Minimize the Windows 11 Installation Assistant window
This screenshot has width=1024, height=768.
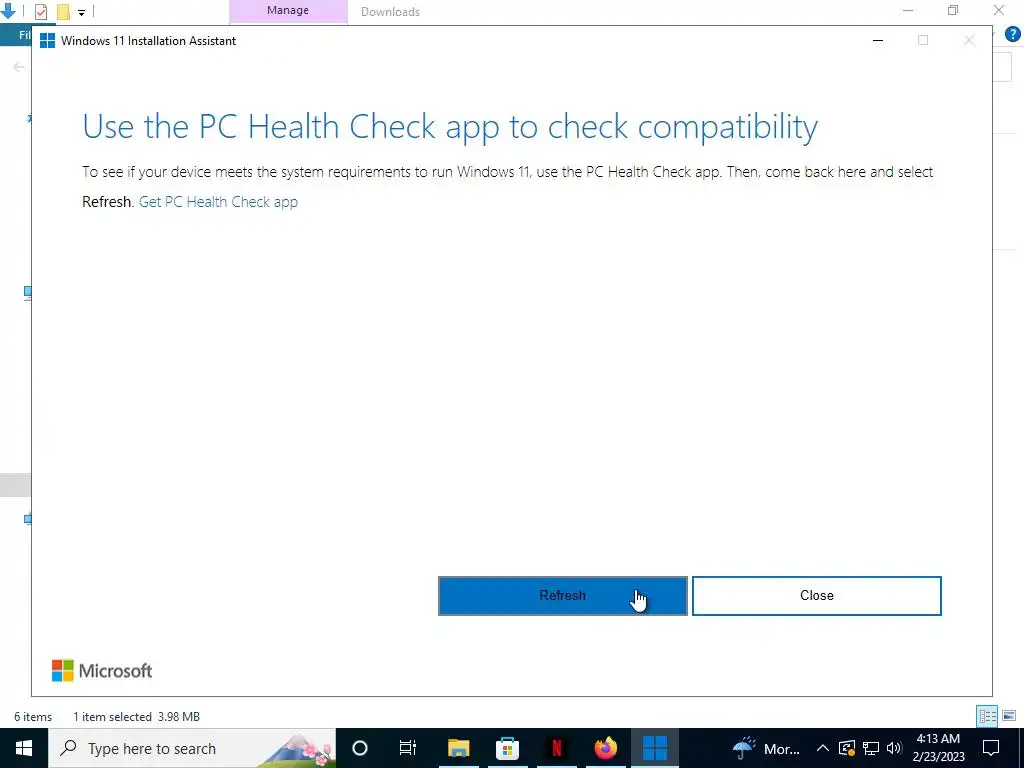tap(878, 40)
